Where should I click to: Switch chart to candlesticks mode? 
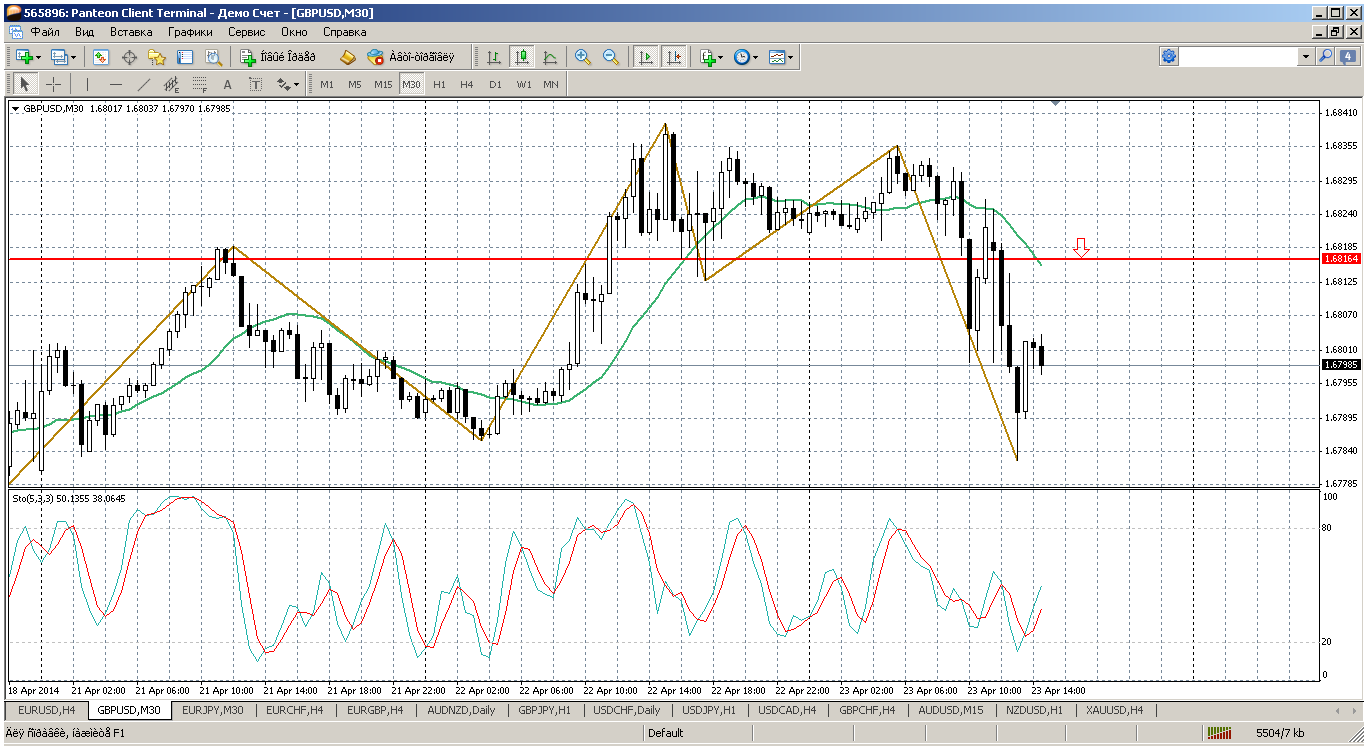521,58
